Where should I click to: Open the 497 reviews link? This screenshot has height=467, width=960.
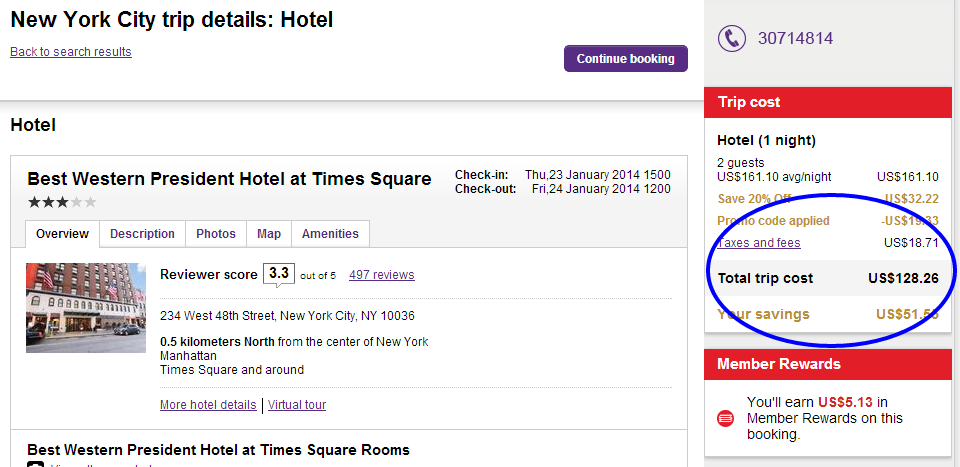tap(381, 275)
